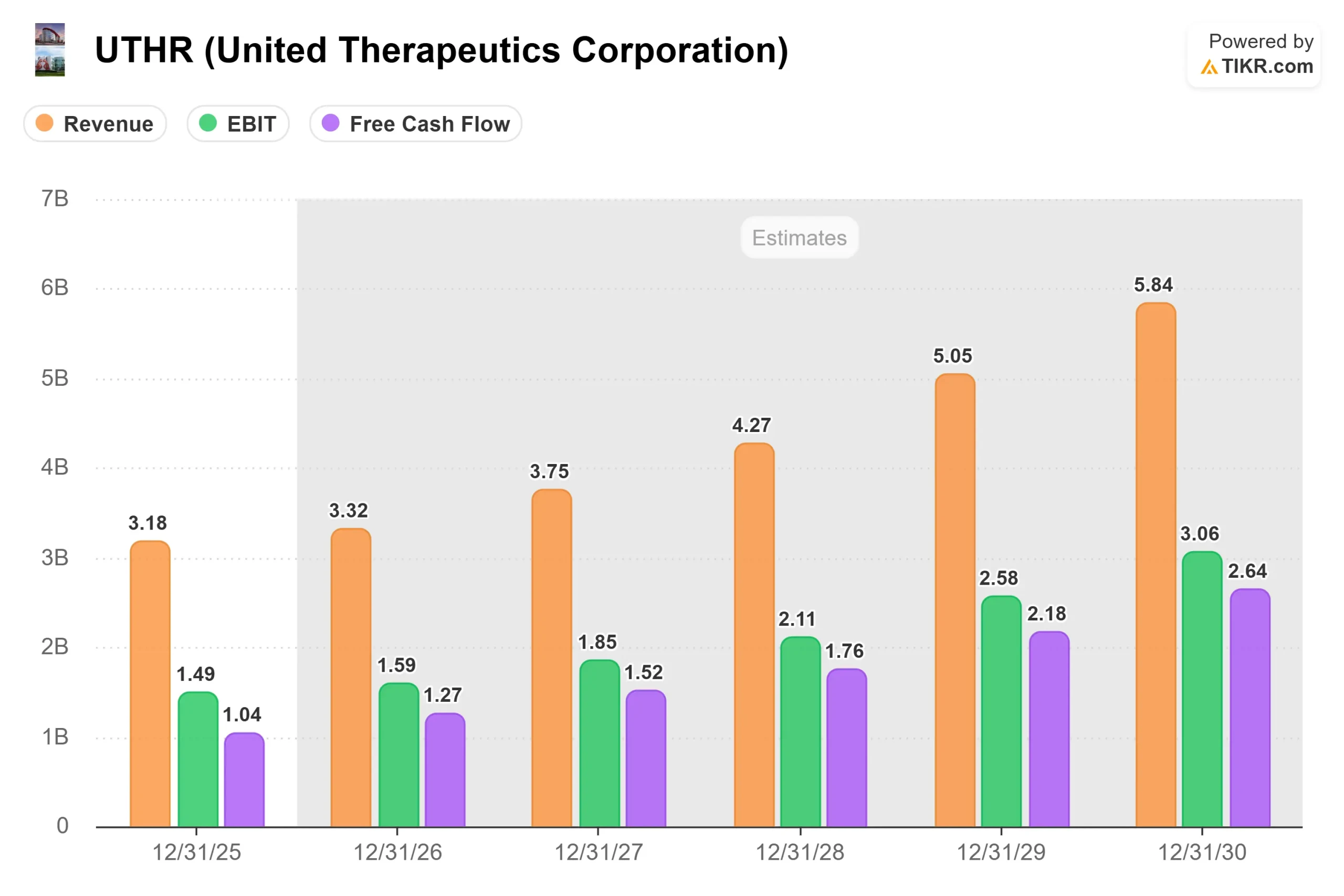Click the 2.18 free cash flow bar
Screen dimensions: 1344x896
click(1048, 729)
